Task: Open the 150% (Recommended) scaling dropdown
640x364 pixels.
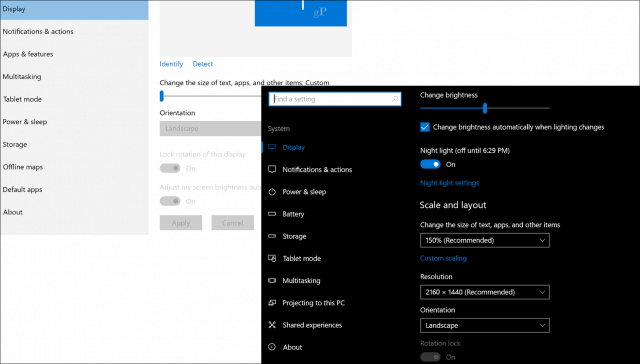Action: point(485,240)
